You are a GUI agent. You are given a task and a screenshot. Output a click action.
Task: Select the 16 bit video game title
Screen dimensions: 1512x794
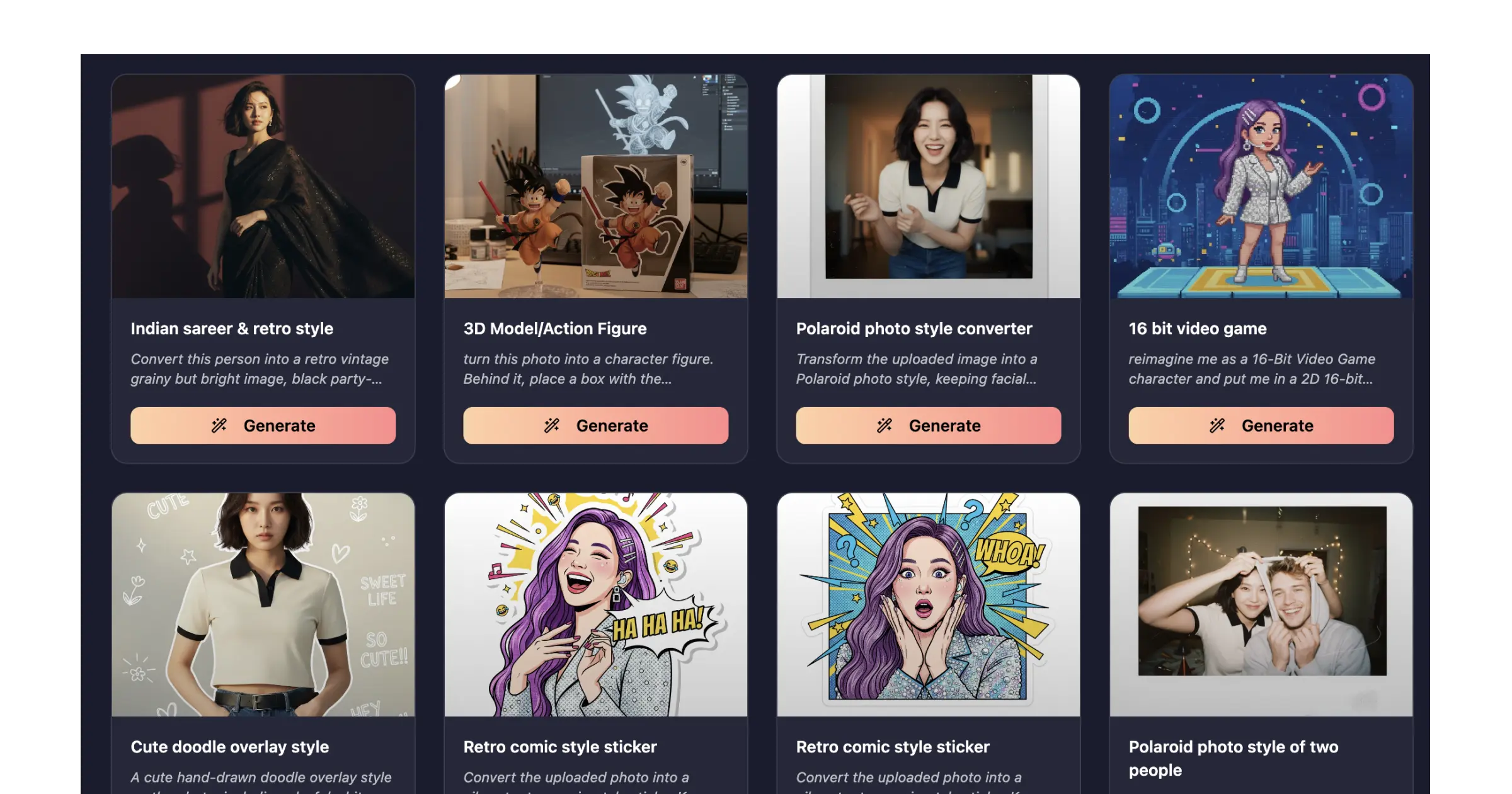[x=1198, y=329]
